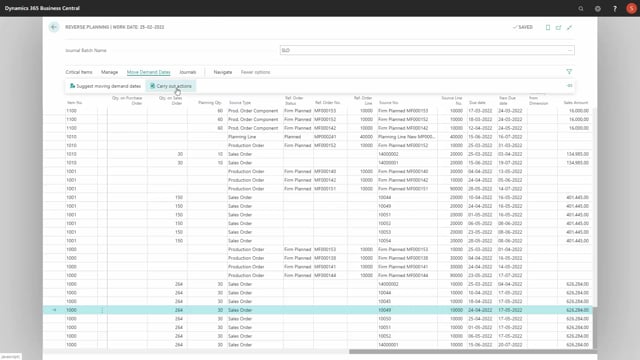Image resolution: width=640 pixels, height=360 pixels.
Task: Open the Navigate menu
Action: [223, 72]
